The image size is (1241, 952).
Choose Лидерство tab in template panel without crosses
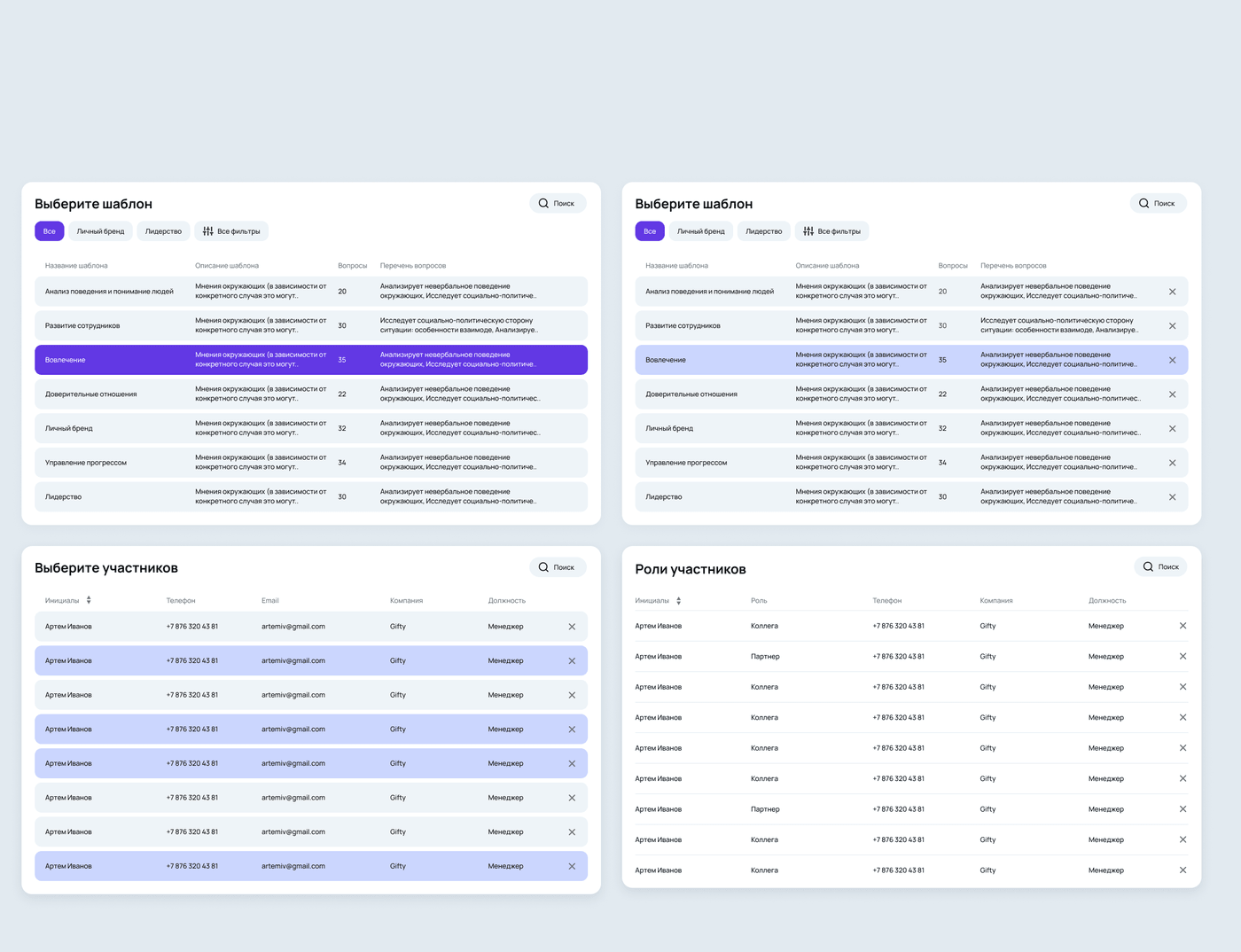click(163, 231)
